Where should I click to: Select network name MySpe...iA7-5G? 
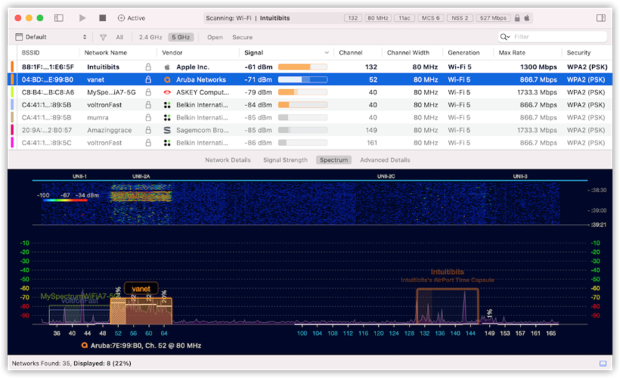pos(111,92)
